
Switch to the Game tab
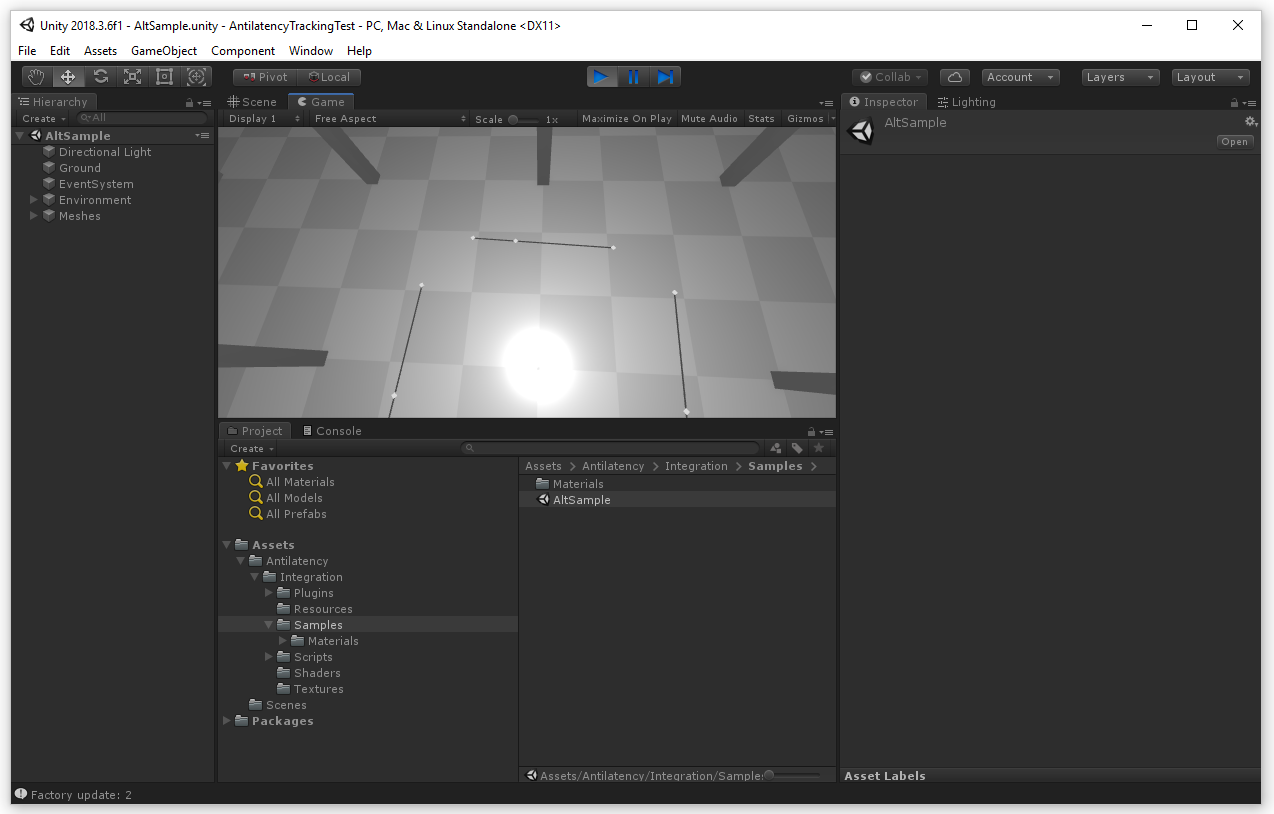(320, 102)
